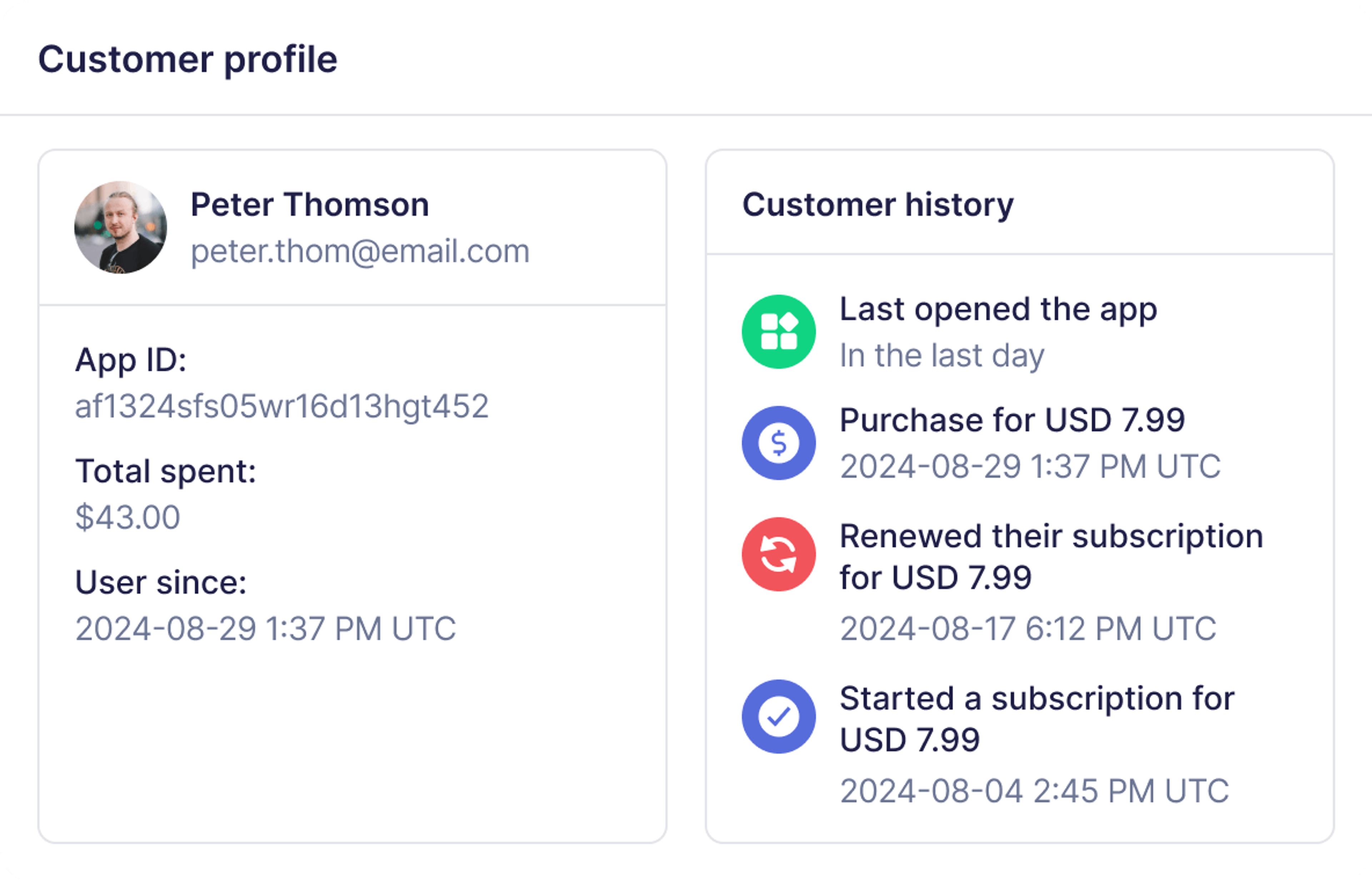Click the Customer history heading
Viewport: 1372px width, 881px height.
tap(877, 205)
